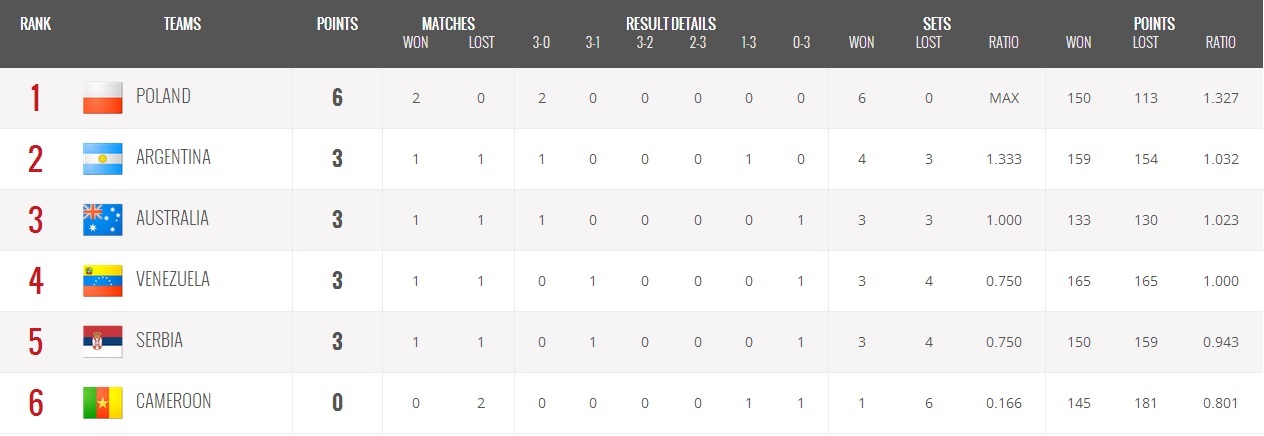
Task: Click the SETS column header
Action: (x=937, y=24)
